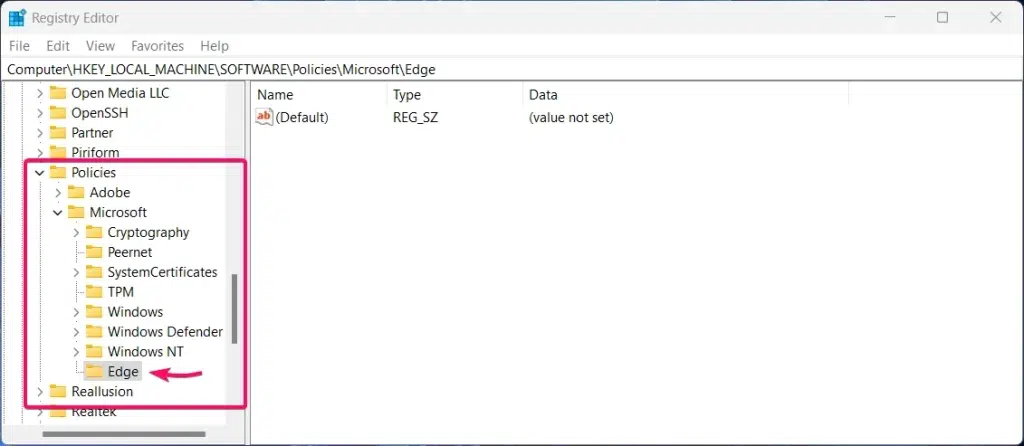Select the OpenSSH key label
This screenshot has width=1024, height=446.
[100, 113]
